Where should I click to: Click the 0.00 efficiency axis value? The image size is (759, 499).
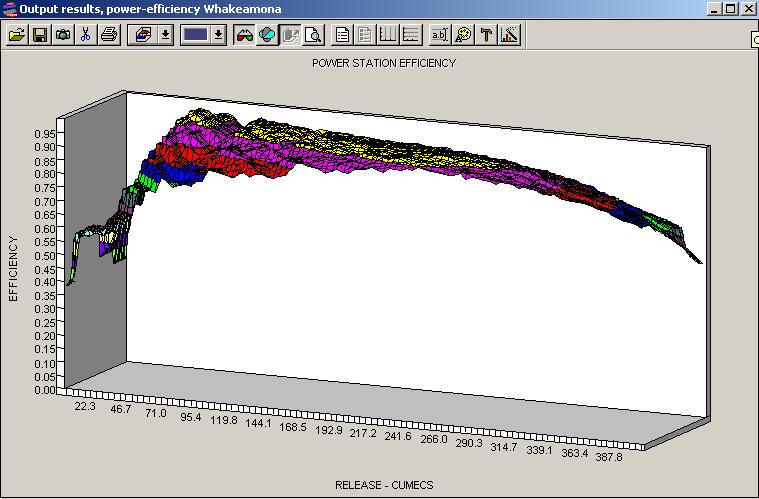point(45,390)
